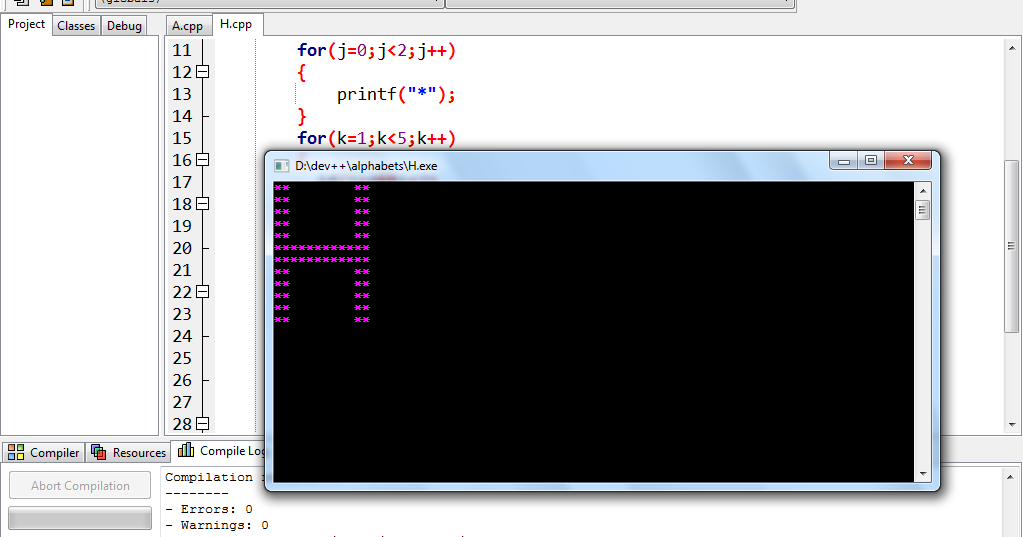Click the 'Errors: 0' log line
Viewport: 1023px width, 537px height.
[209, 509]
